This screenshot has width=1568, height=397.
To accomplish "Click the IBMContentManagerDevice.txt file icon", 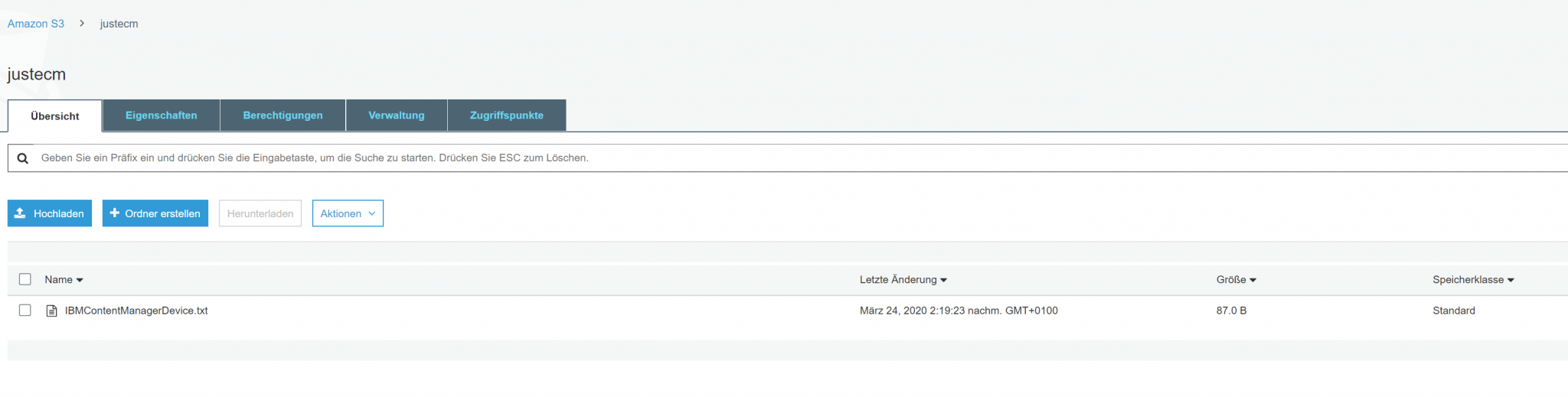I will (x=52, y=311).
